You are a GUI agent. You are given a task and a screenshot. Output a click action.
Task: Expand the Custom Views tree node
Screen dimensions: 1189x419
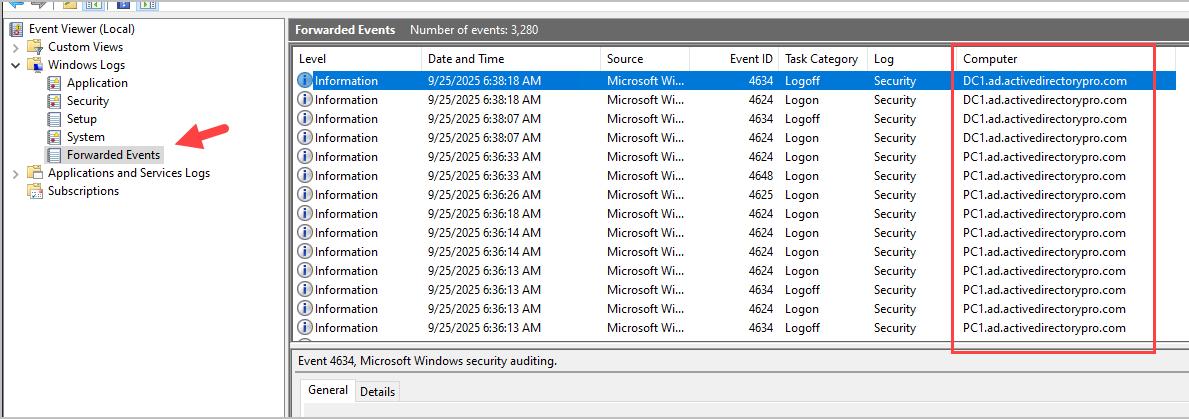point(15,47)
